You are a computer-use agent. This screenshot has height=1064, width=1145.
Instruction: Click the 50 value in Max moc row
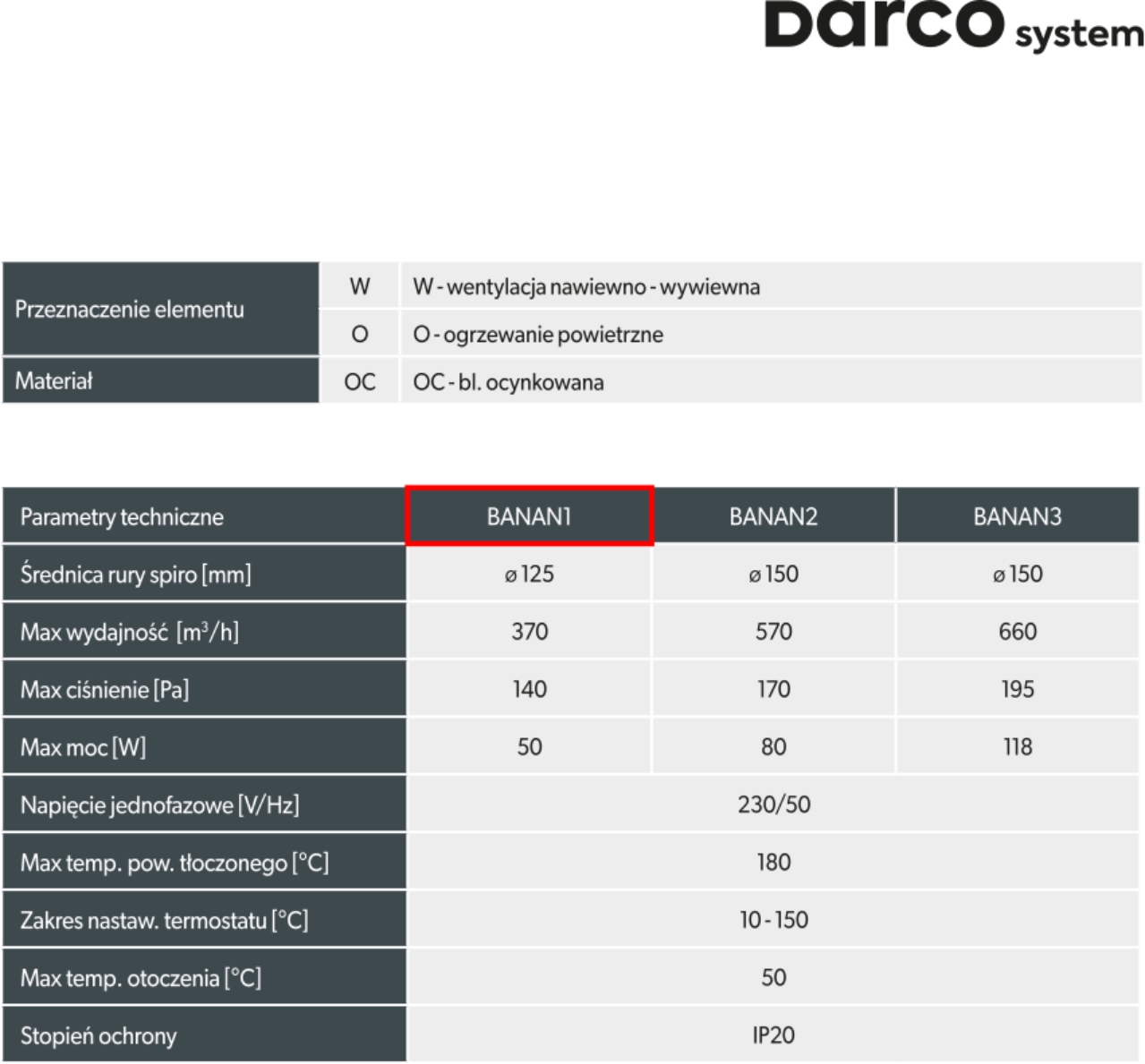(x=529, y=746)
